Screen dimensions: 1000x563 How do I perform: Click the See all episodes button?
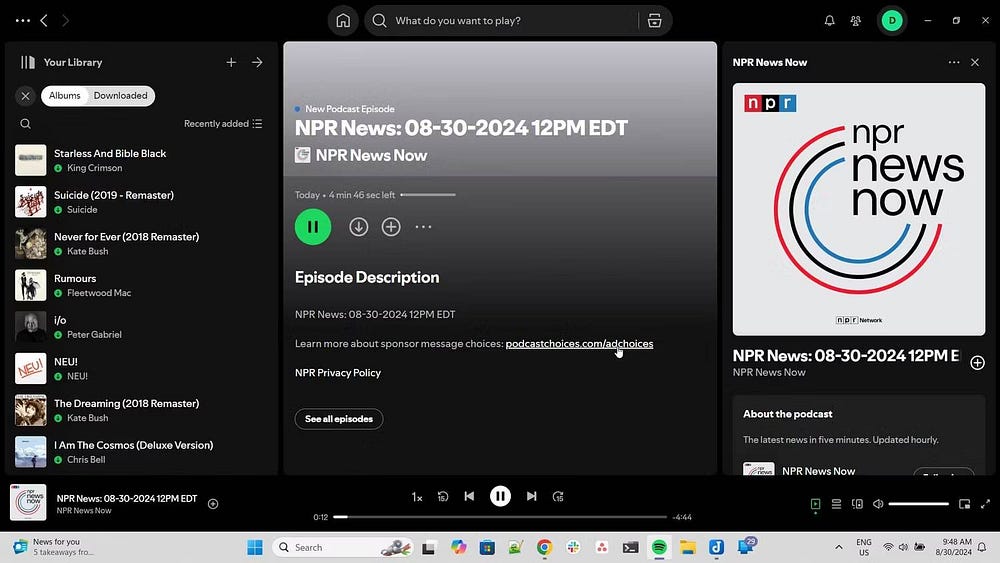point(338,419)
